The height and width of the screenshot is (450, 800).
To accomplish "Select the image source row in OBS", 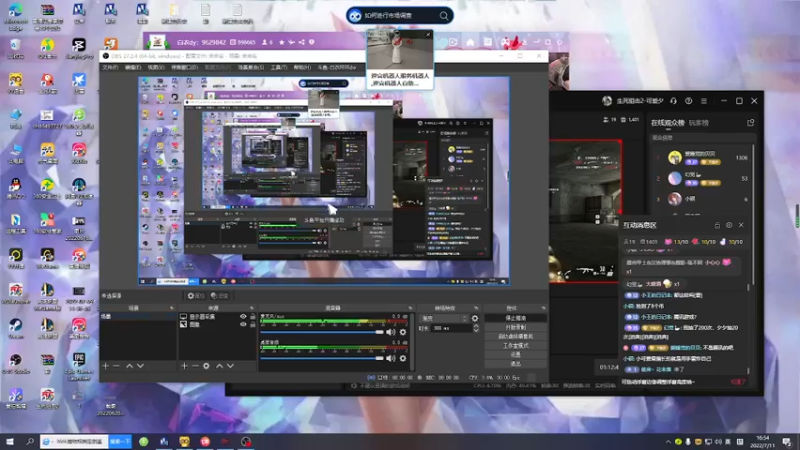I will (x=217, y=324).
